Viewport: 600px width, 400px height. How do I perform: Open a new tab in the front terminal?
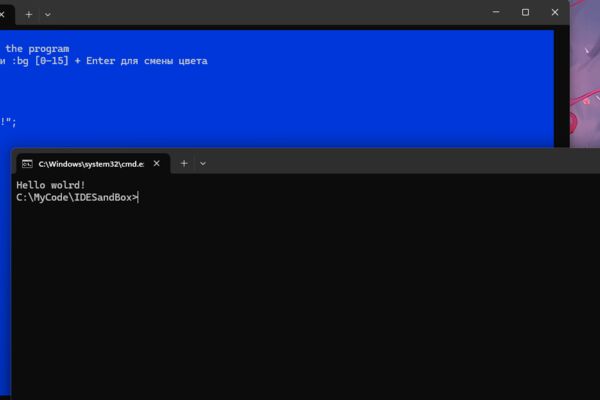[x=184, y=163]
